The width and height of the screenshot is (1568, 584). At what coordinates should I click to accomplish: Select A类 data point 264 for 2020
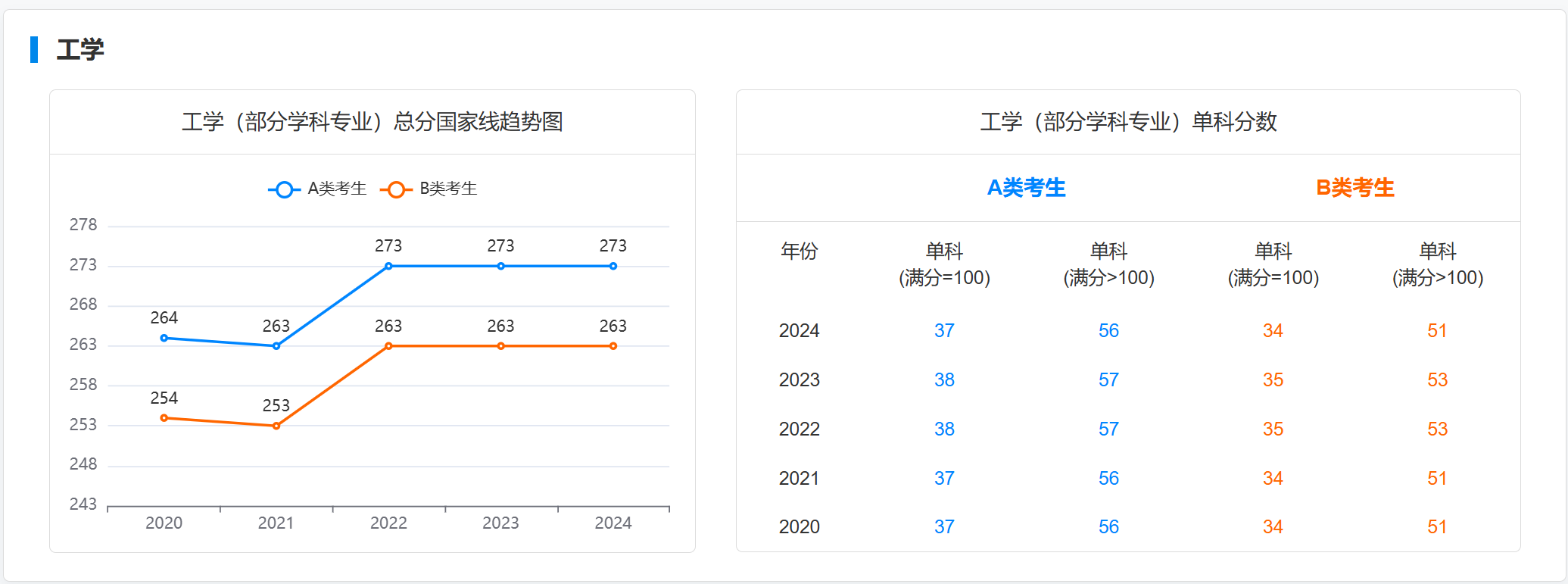(164, 338)
